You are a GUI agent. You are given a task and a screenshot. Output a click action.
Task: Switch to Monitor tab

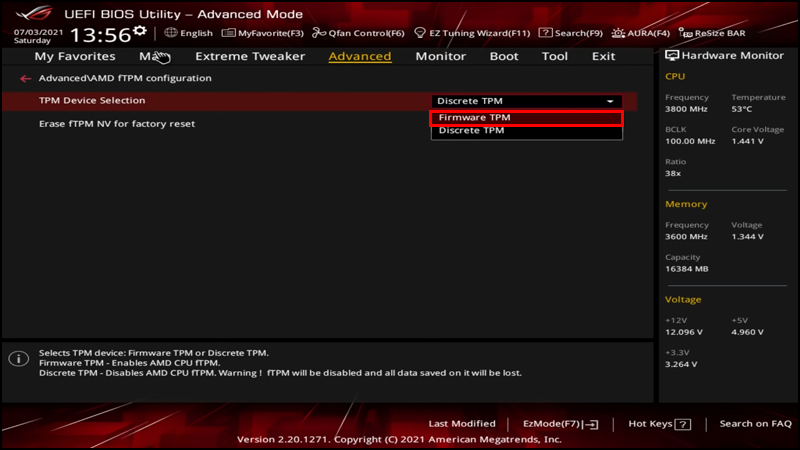[440, 56]
